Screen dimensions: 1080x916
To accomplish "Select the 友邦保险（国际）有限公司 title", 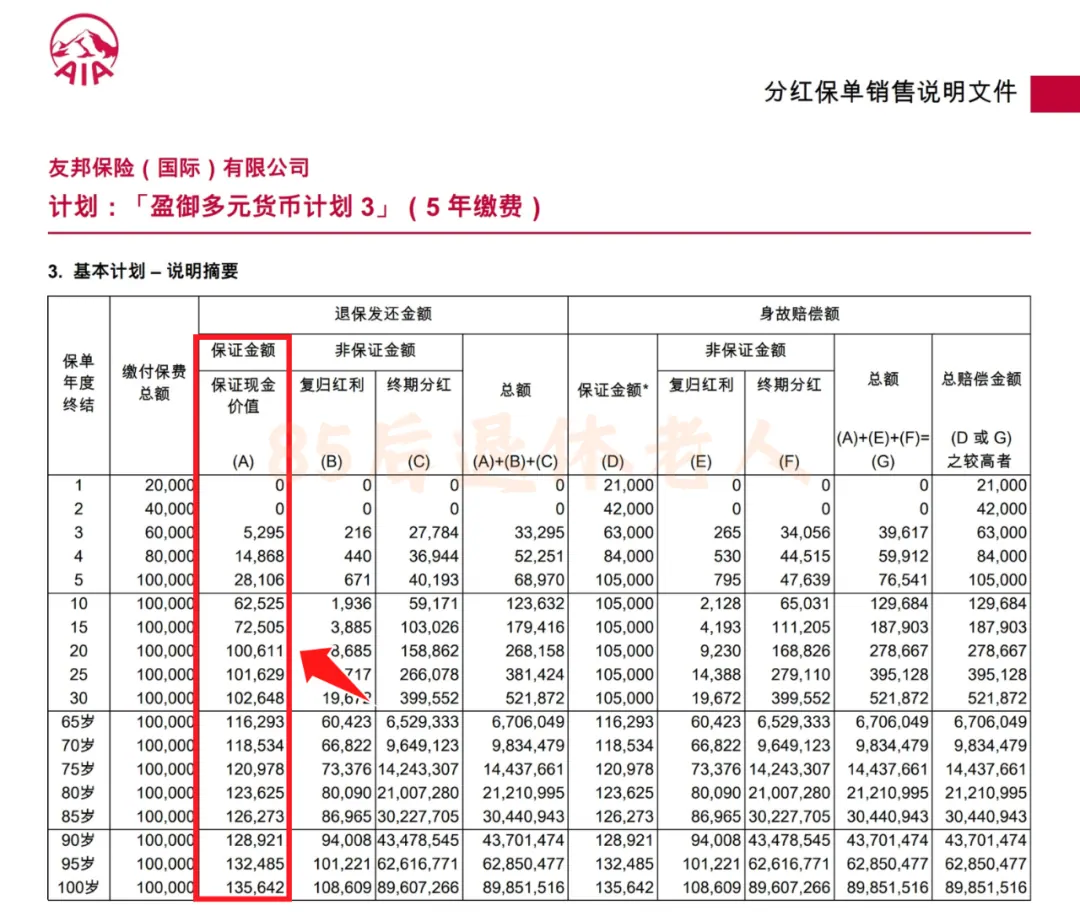I will [178, 167].
